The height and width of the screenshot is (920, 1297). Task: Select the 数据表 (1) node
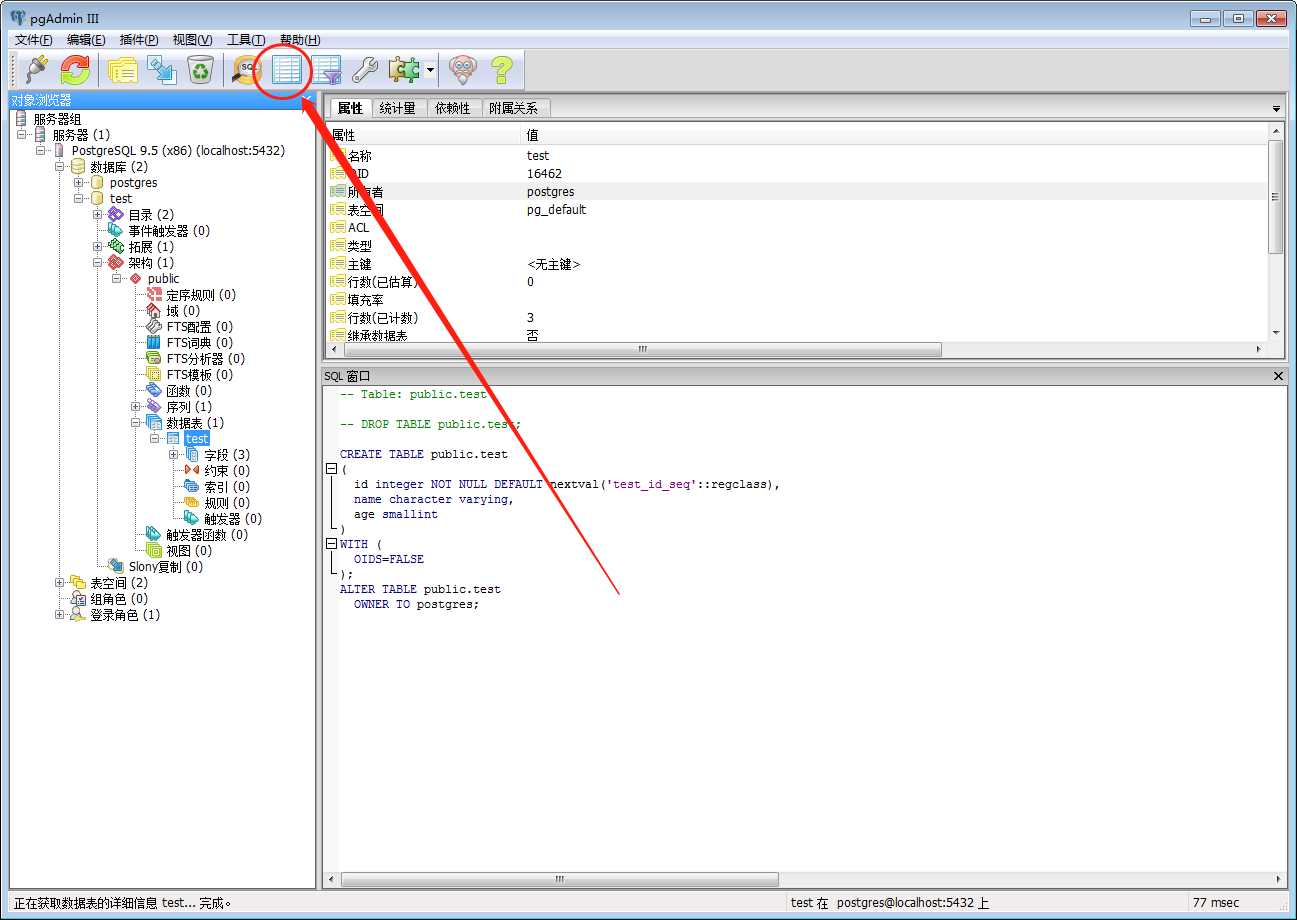coord(195,423)
